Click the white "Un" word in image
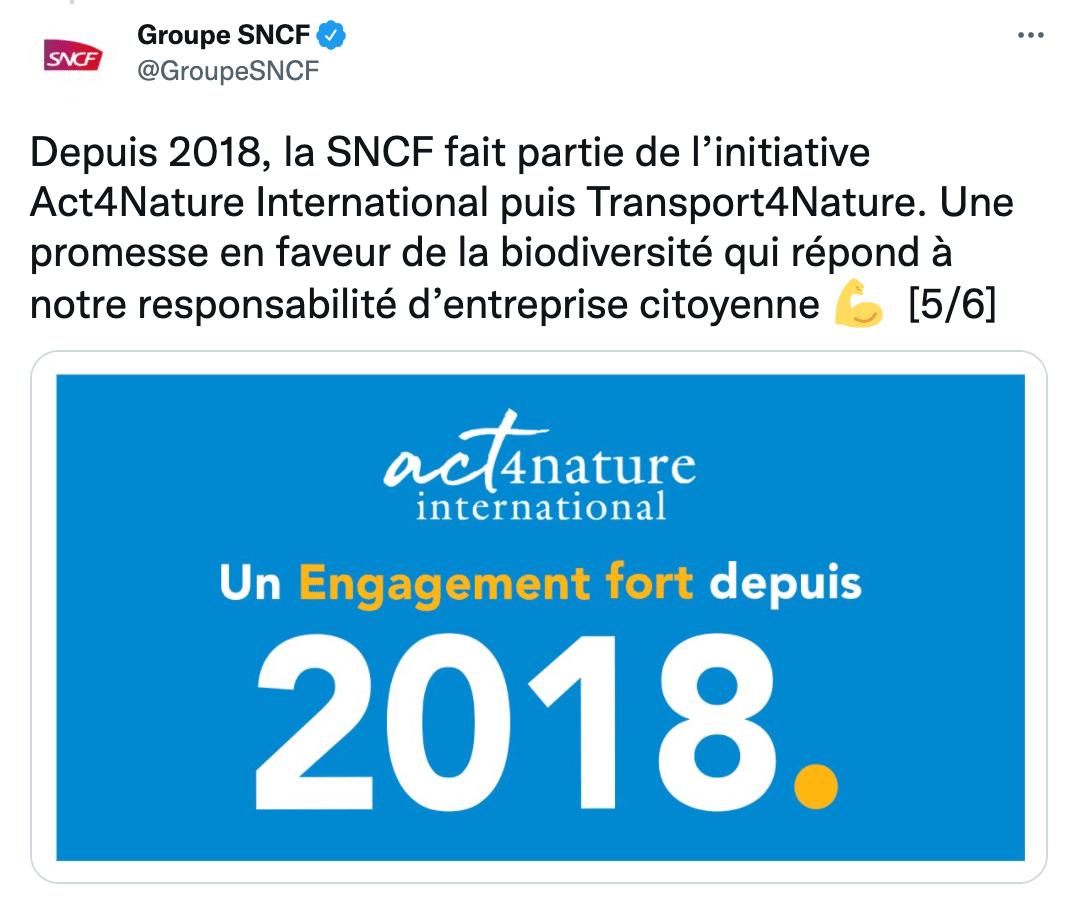This screenshot has height=912, width=1072. tap(250, 583)
